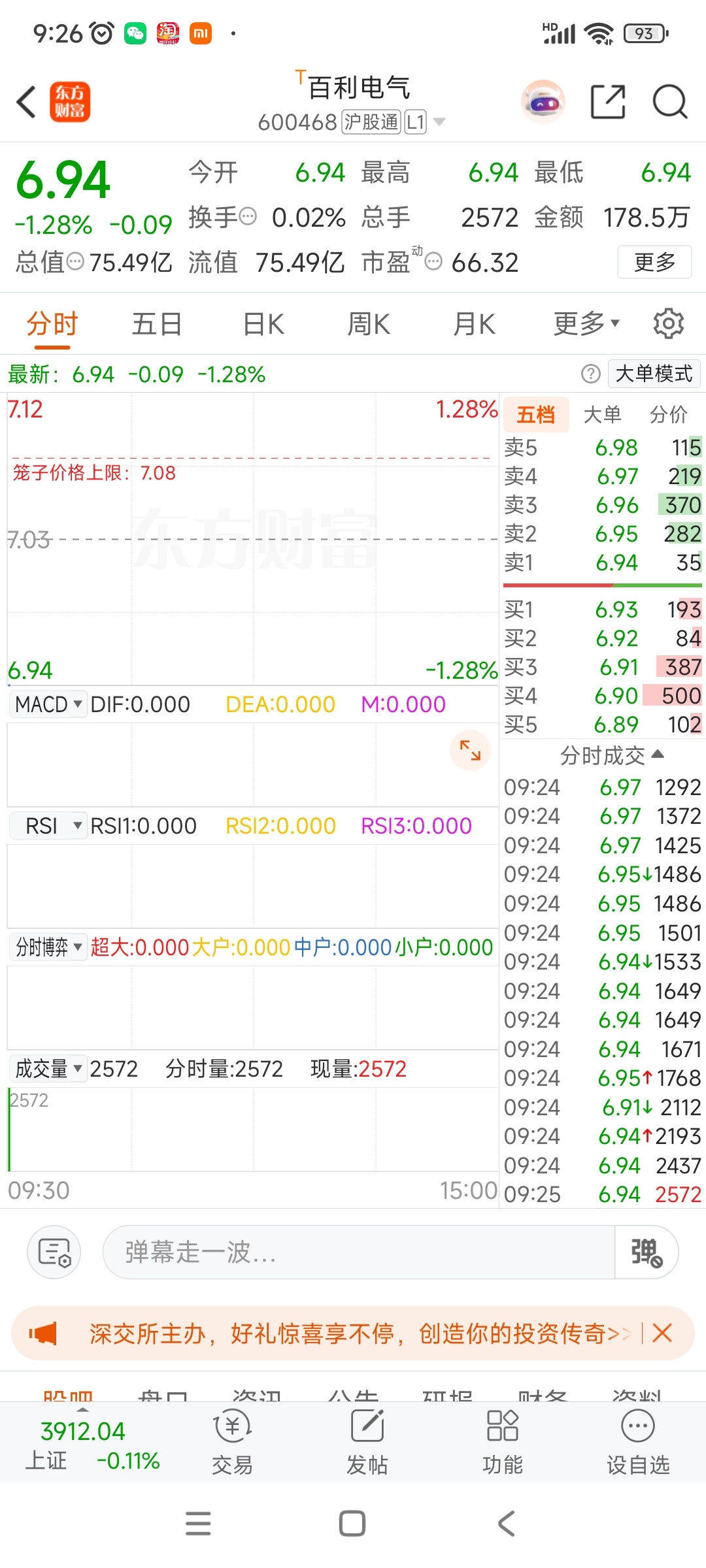Open the MACD indicator dropdown

(x=48, y=704)
